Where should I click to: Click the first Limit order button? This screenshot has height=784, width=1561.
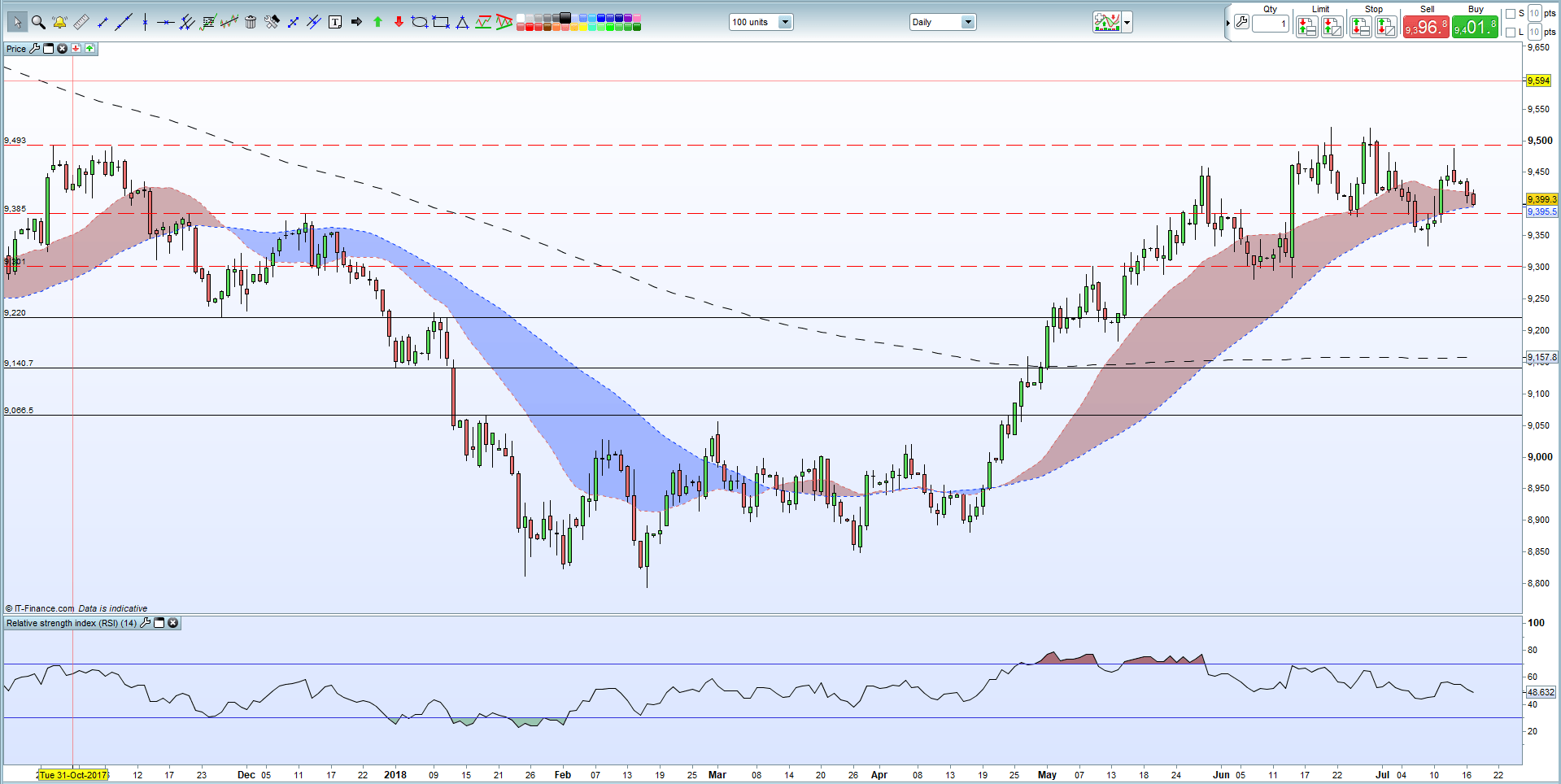click(1306, 27)
